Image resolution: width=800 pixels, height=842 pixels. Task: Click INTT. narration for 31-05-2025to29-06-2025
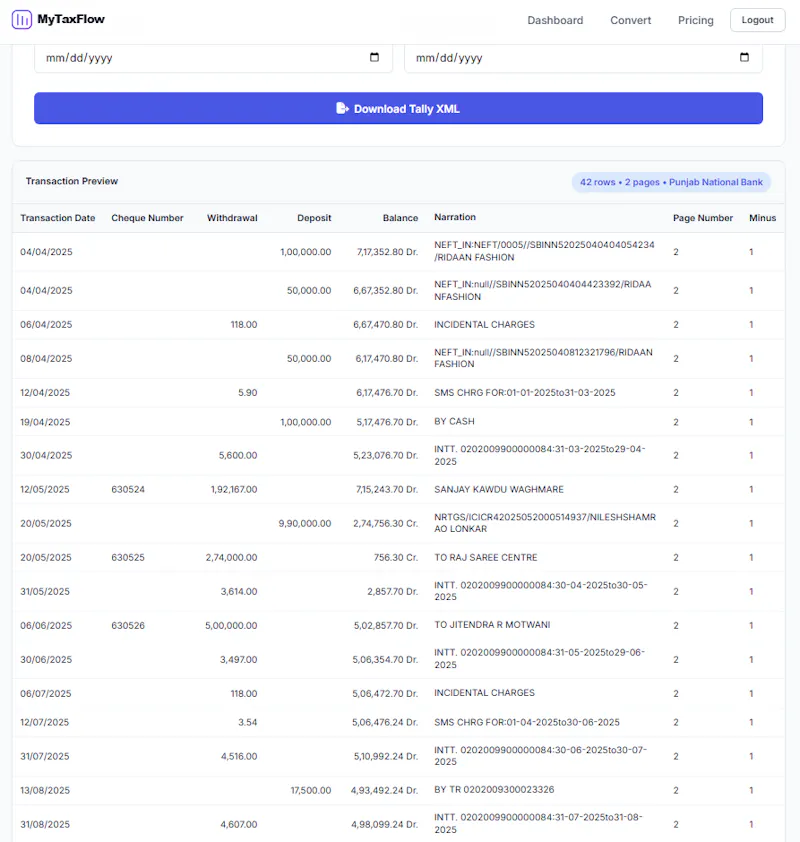(x=539, y=658)
